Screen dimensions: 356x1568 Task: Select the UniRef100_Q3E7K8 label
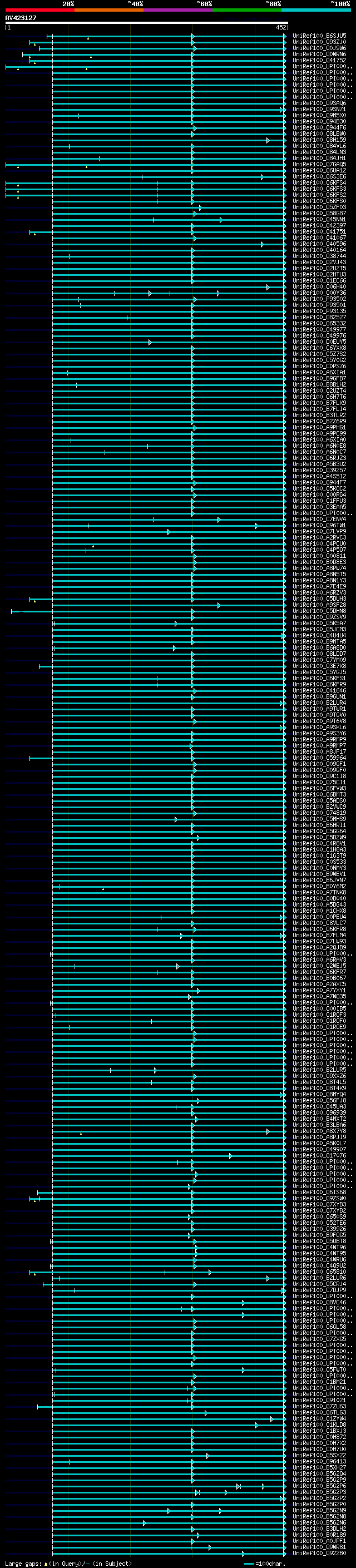[319, 666]
